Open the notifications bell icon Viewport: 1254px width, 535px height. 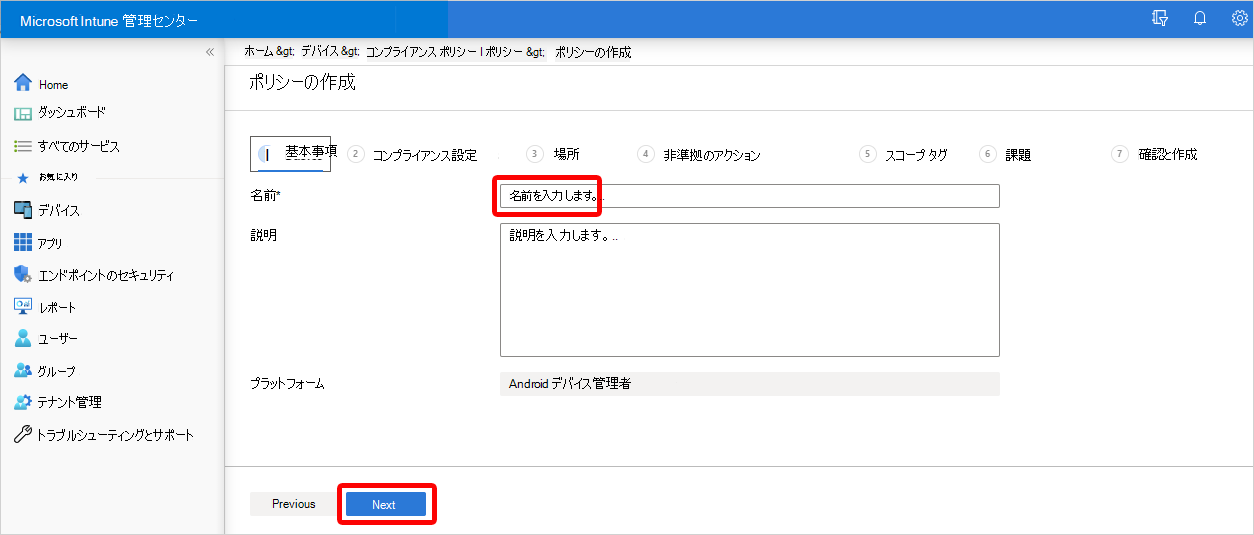coord(1200,18)
